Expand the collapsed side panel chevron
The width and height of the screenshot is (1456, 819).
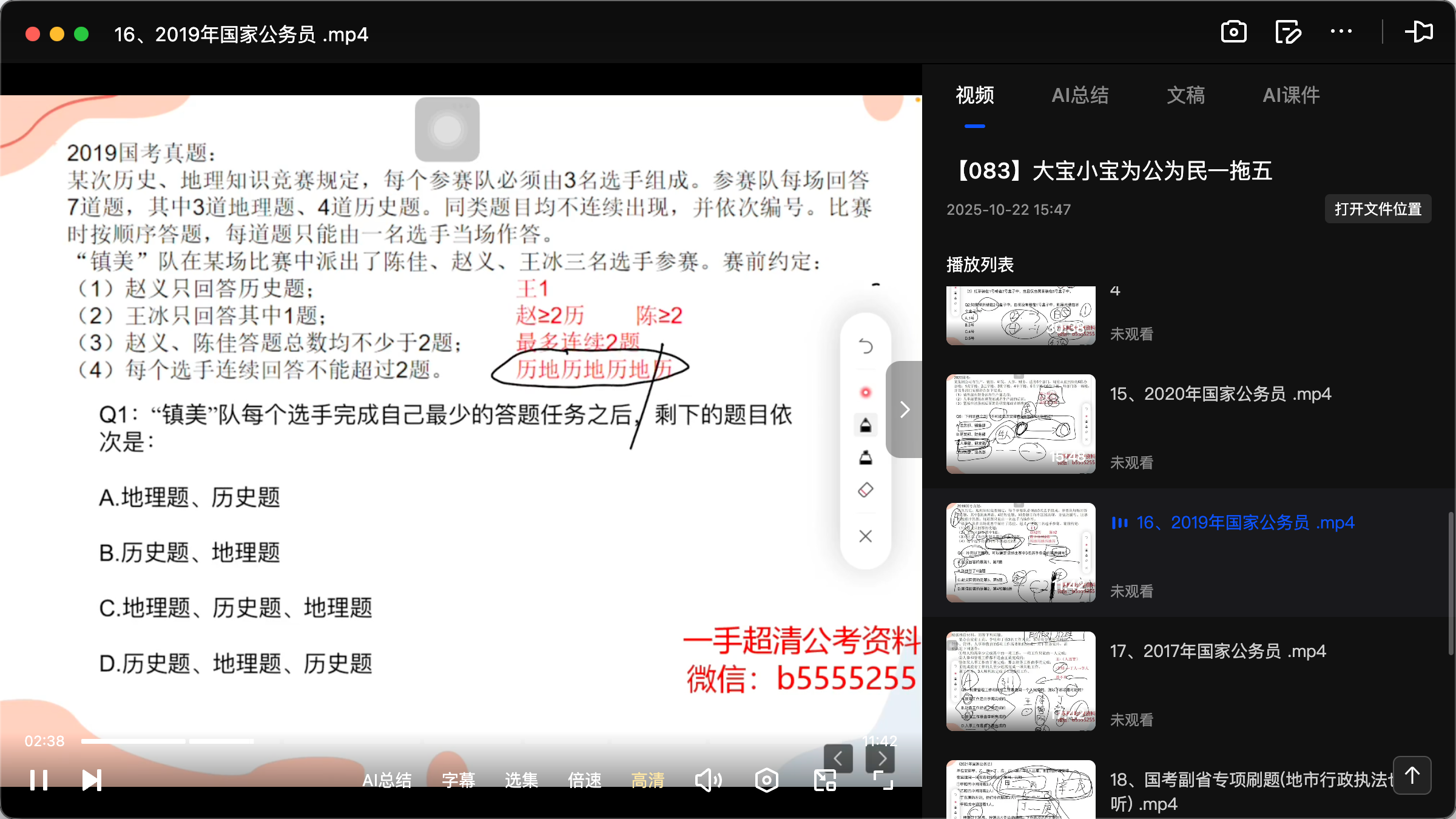click(x=904, y=409)
